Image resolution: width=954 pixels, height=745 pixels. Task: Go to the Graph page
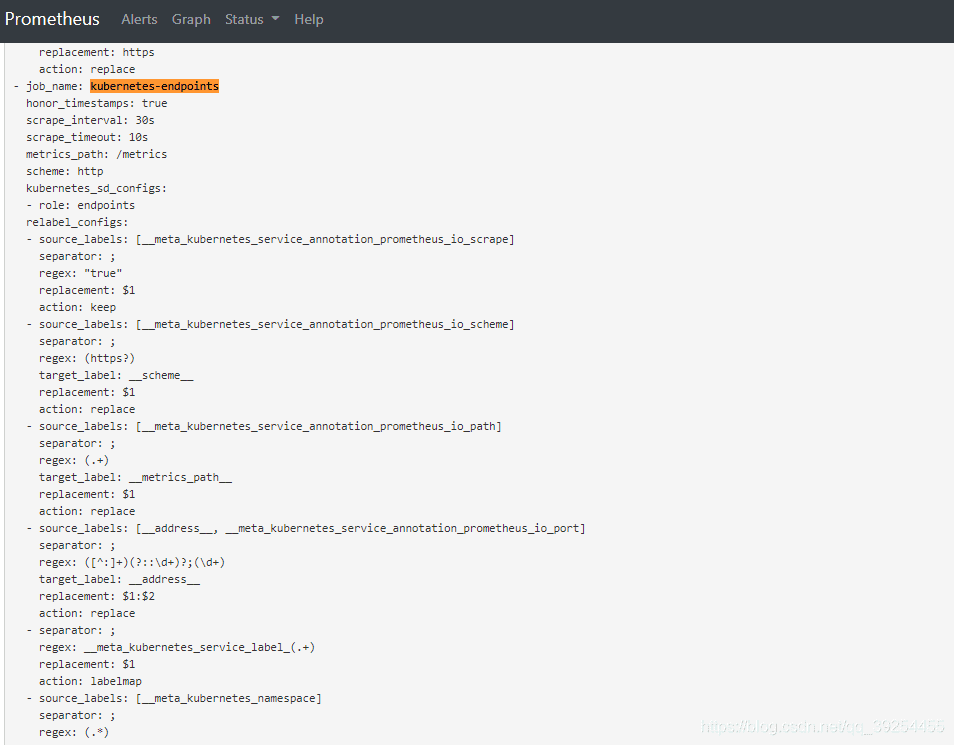pyautogui.click(x=191, y=19)
